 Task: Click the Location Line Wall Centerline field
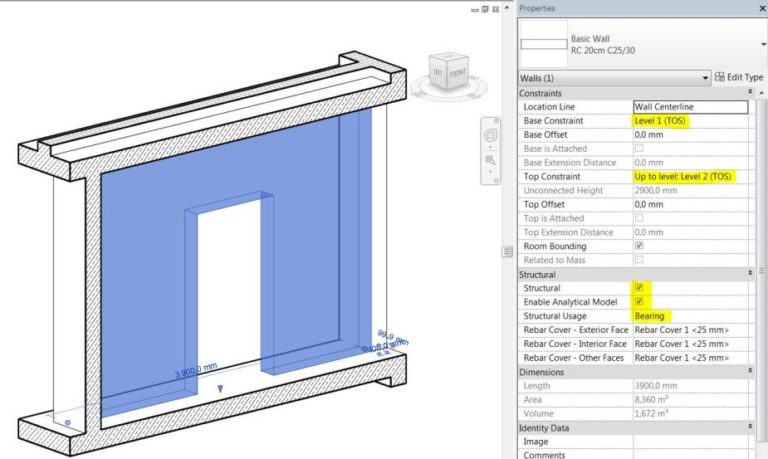pos(690,106)
